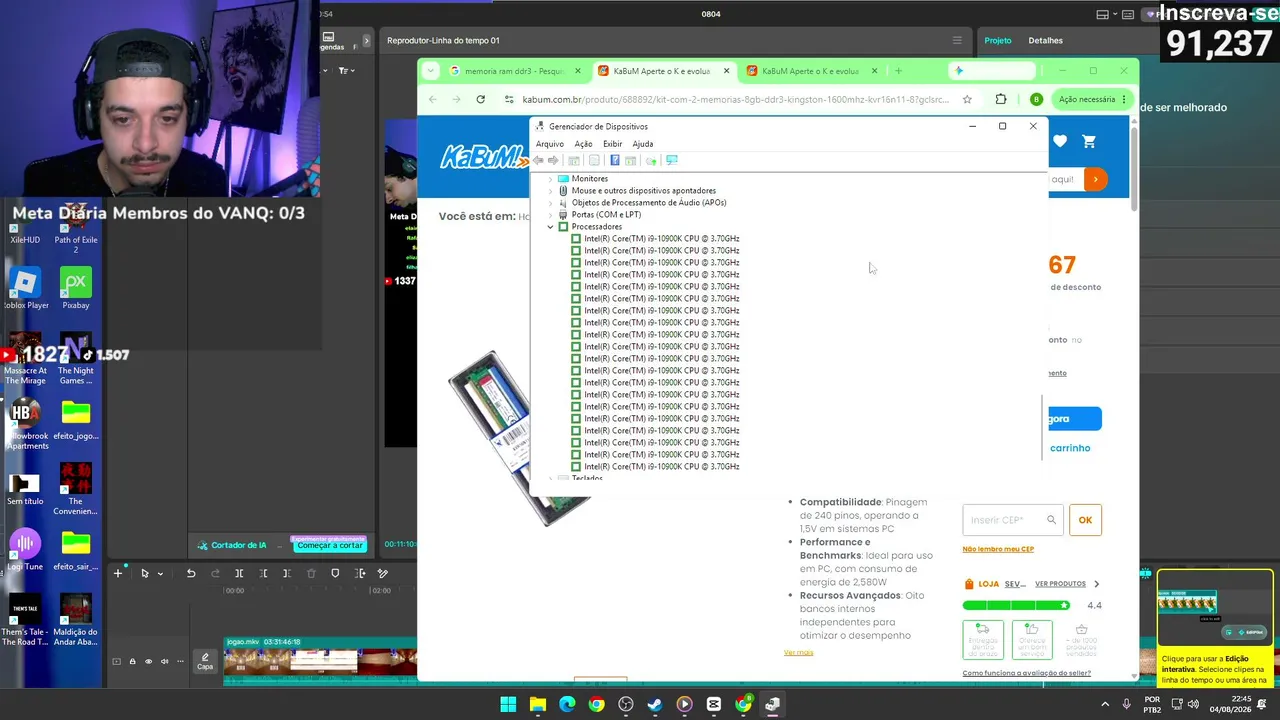The width and height of the screenshot is (1280, 720).
Task: Select the Monitores label in the device tree
Action: pos(589,179)
